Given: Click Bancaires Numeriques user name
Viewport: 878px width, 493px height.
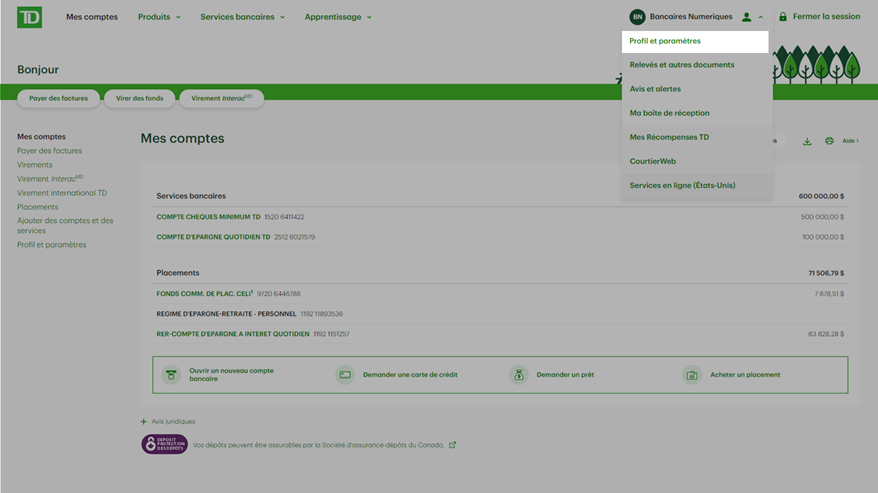Looking at the screenshot, I should [x=691, y=17].
